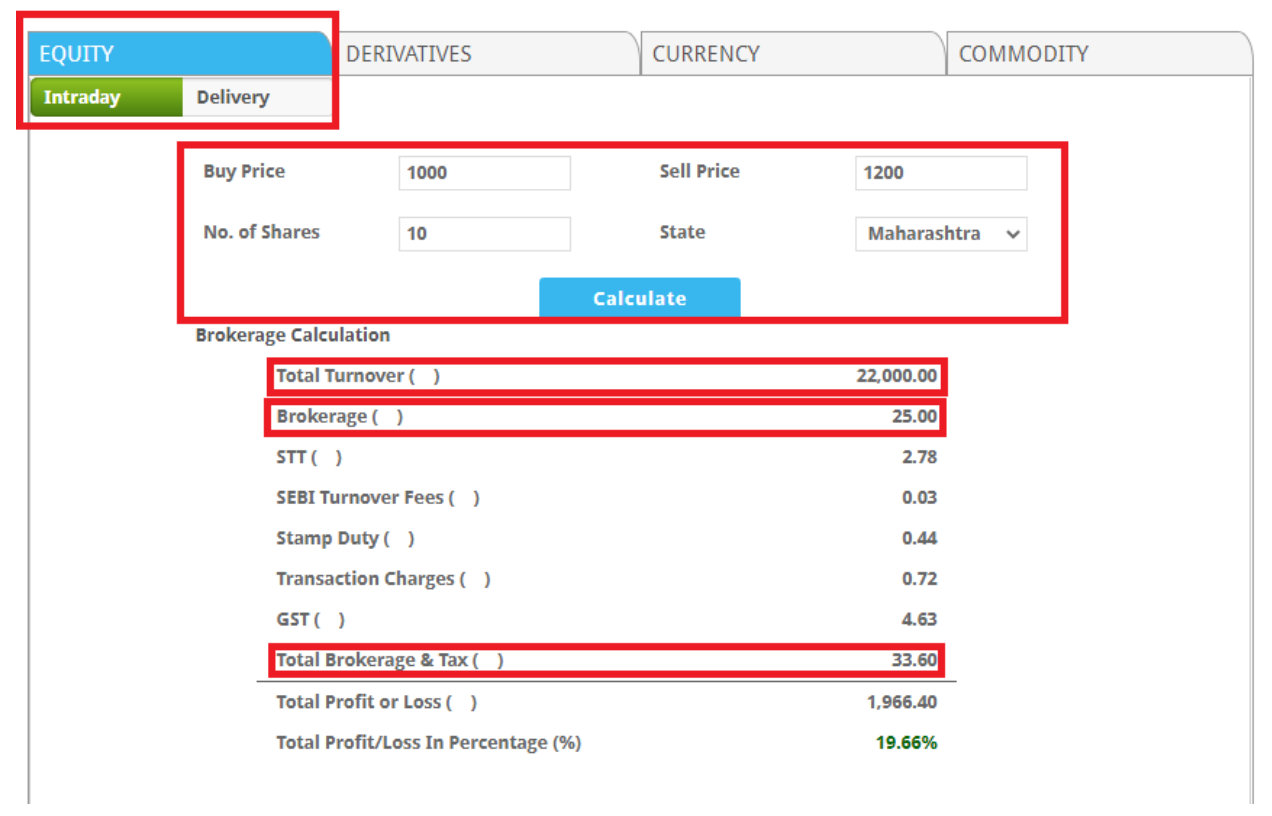Switch to Delivery trading mode

click(233, 98)
